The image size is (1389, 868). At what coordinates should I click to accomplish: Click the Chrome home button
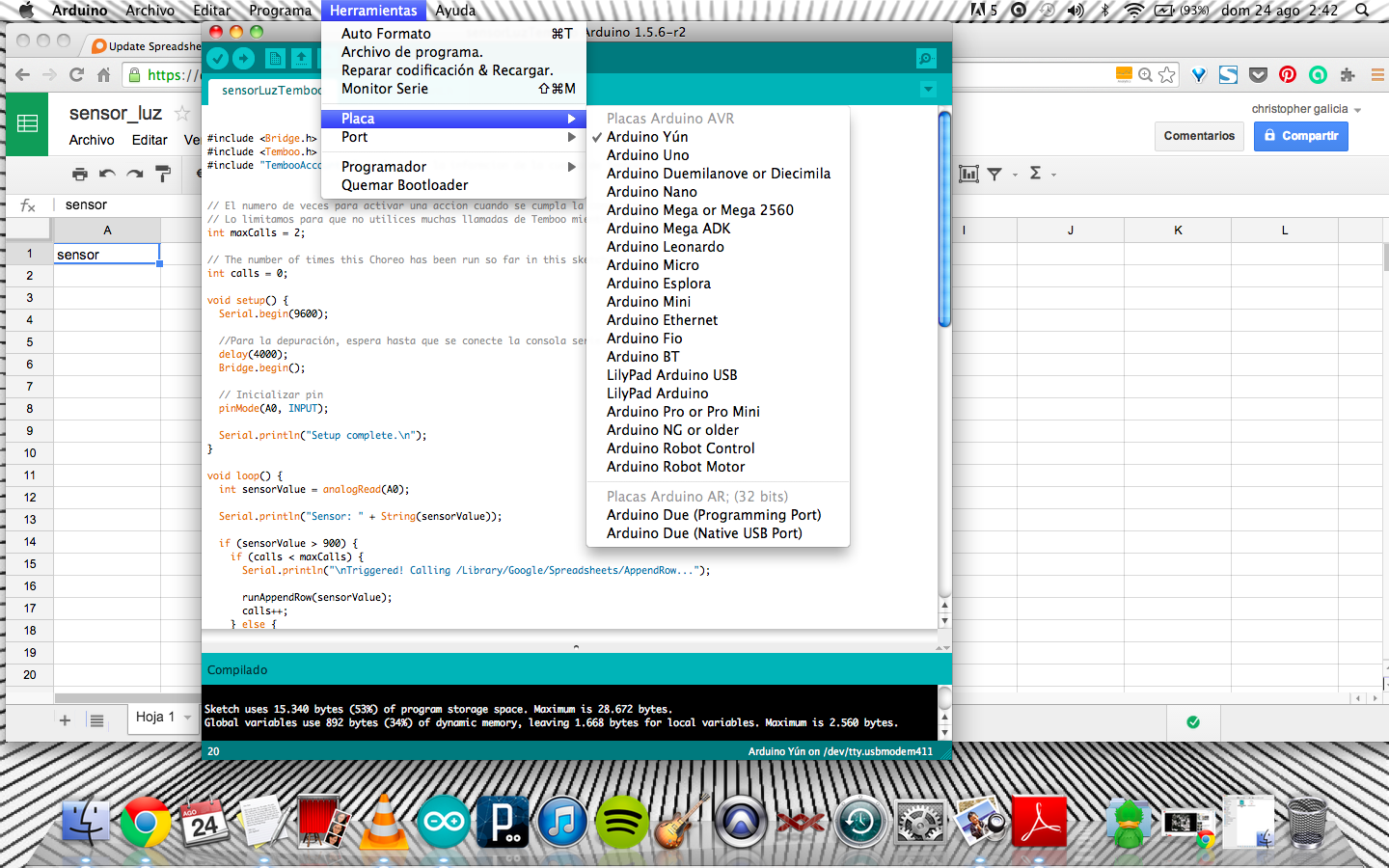point(104,74)
